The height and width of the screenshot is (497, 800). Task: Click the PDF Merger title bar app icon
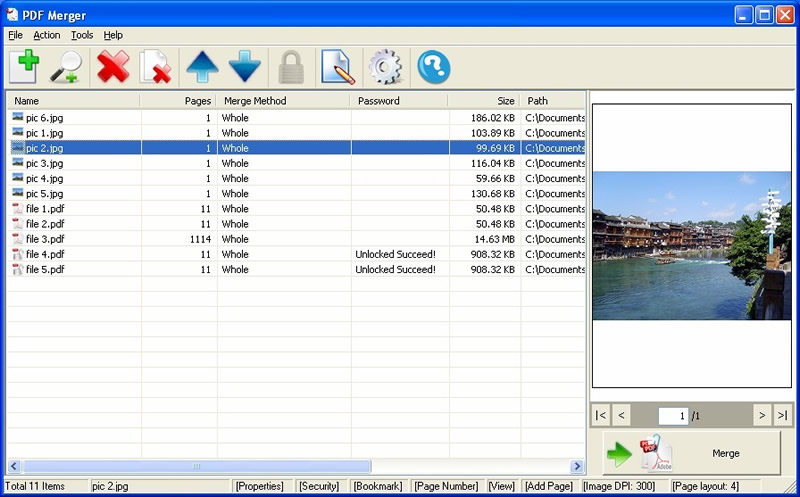[x=12, y=15]
